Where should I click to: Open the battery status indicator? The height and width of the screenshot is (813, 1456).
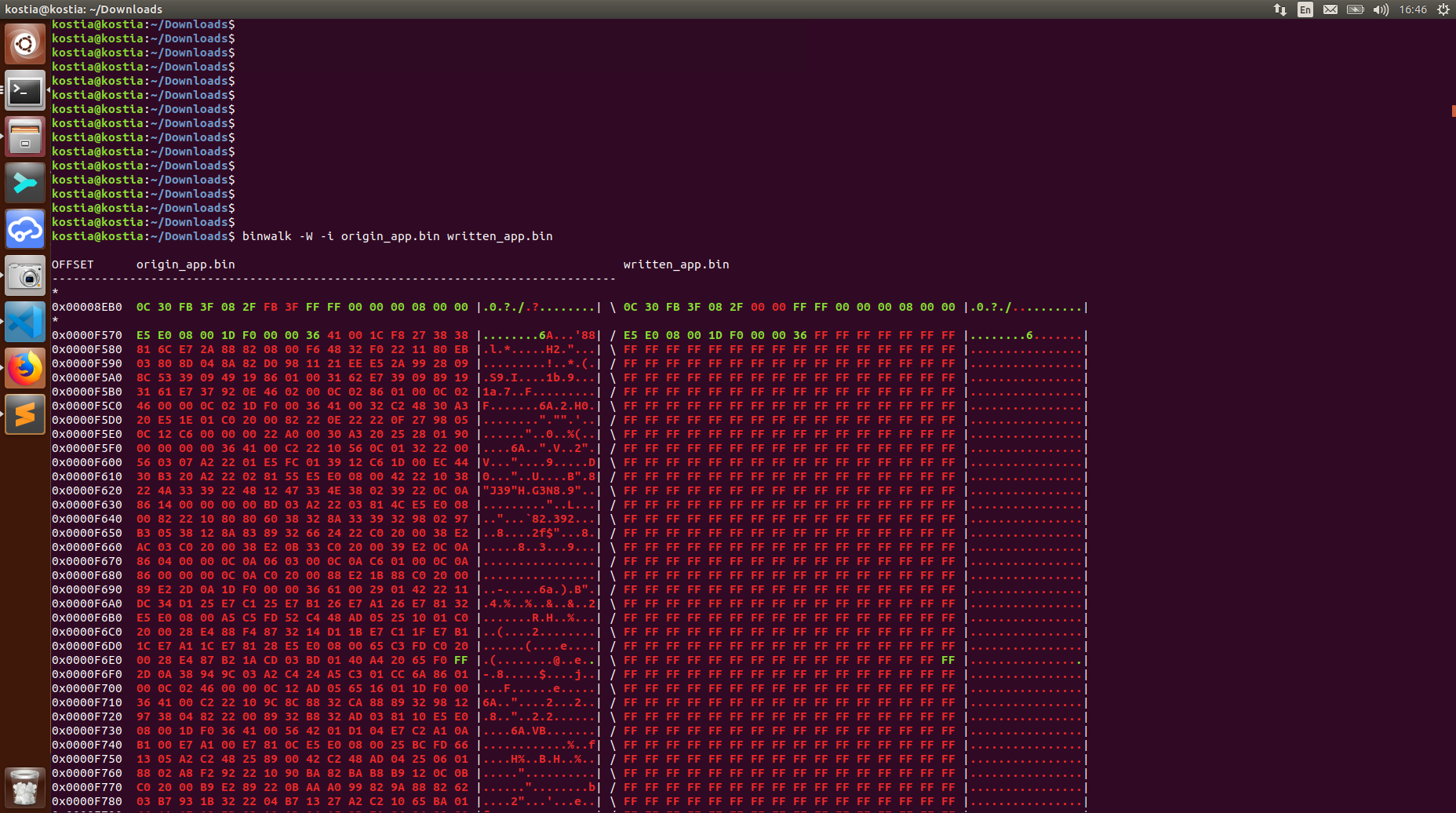coord(1356,9)
